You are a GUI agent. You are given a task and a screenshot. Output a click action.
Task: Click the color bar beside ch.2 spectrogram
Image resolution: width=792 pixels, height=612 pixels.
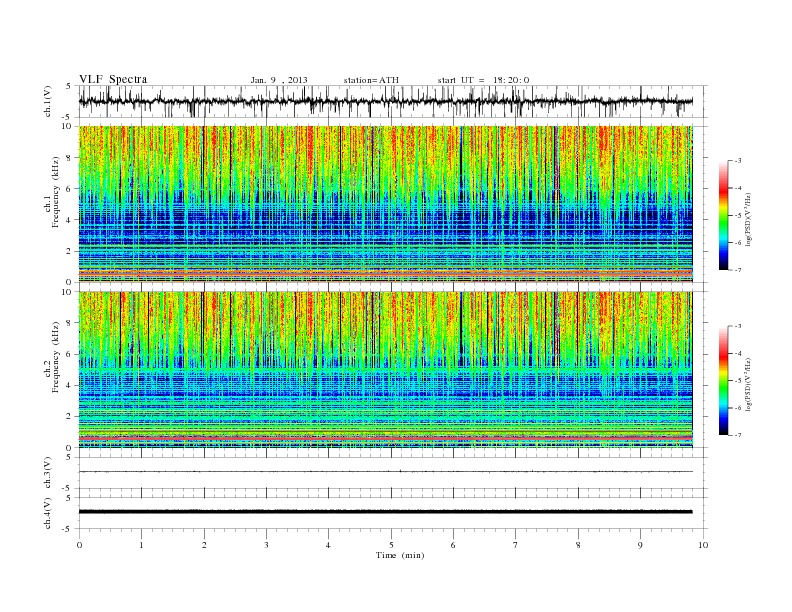(x=724, y=380)
